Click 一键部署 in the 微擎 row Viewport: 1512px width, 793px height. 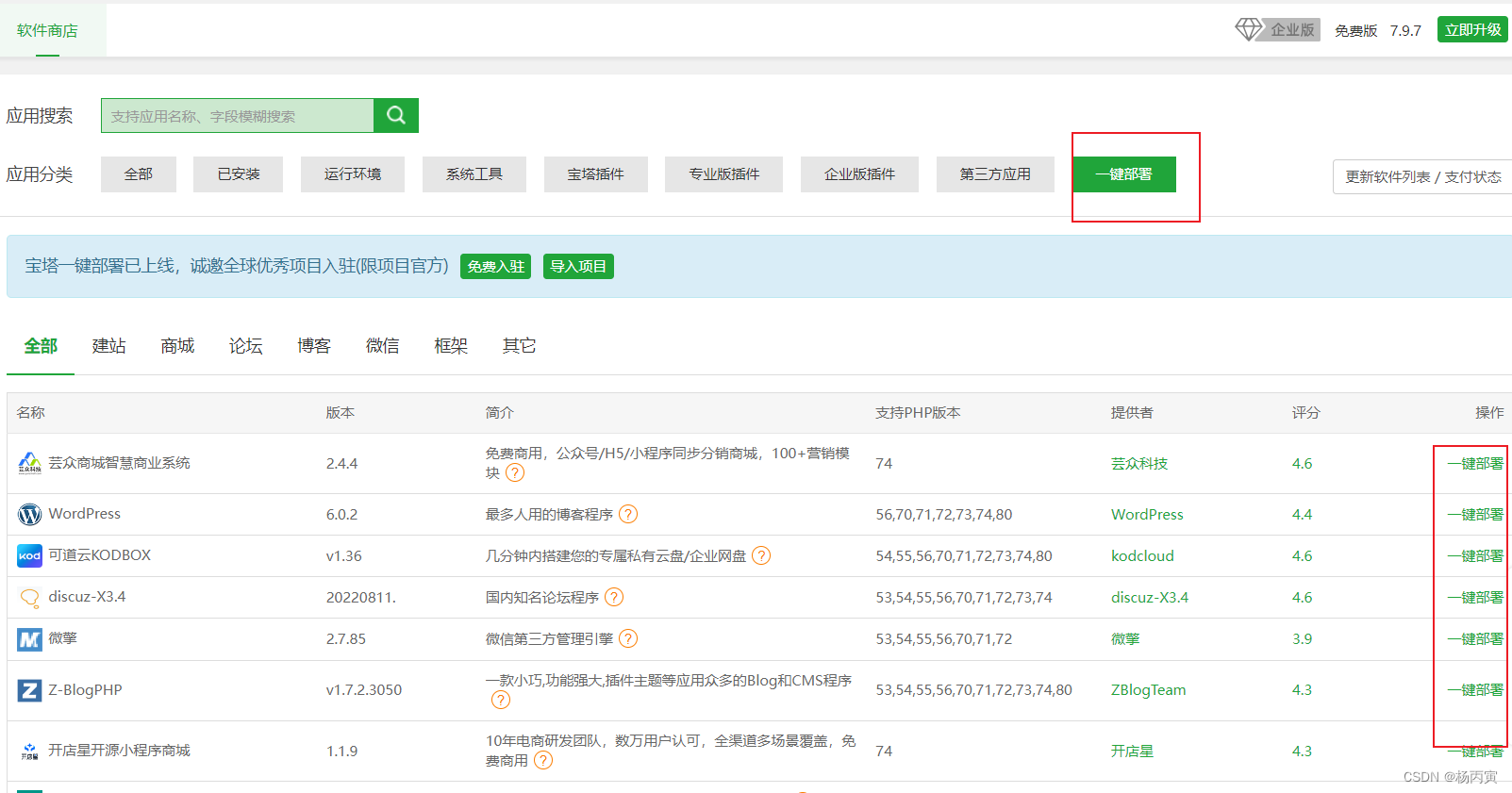coord(1476,639)
